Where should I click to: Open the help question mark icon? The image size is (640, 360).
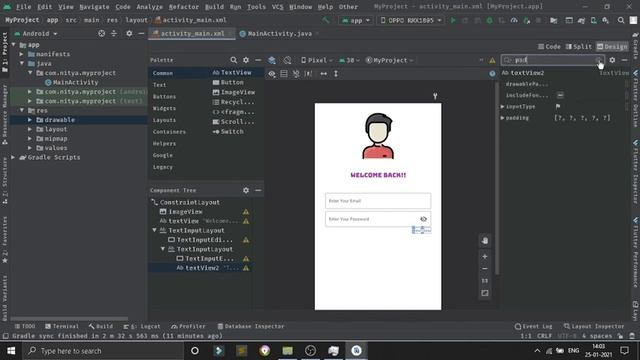click(492, 74)
